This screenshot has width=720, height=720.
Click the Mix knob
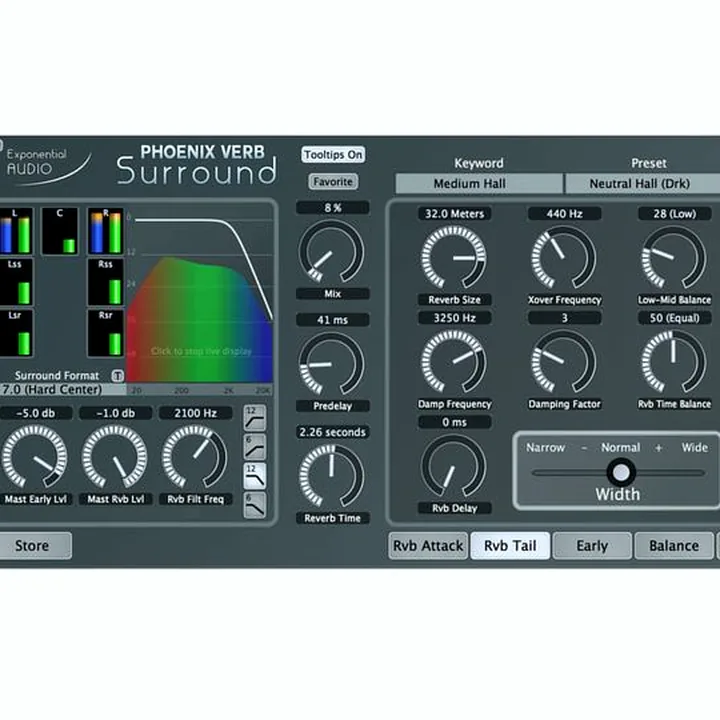click(x=332, y=251)
